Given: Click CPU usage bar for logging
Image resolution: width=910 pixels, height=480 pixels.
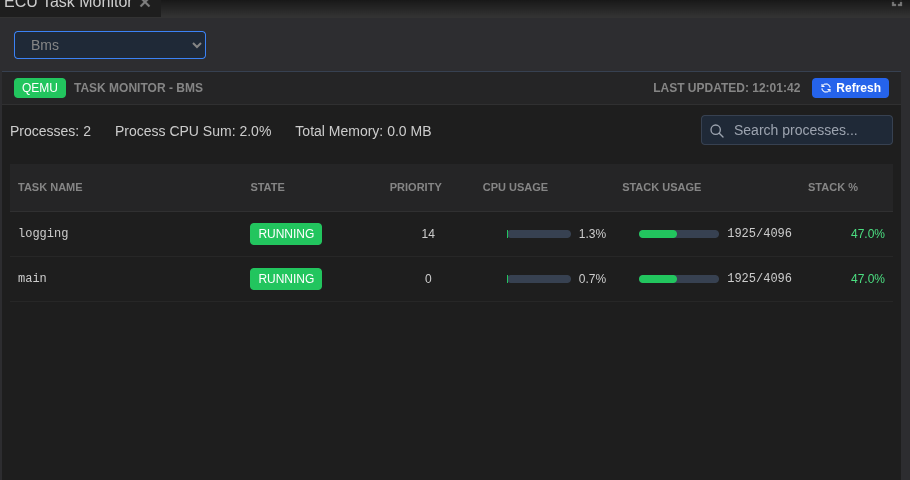Looking at the screenshot, I should pos(539,234).
